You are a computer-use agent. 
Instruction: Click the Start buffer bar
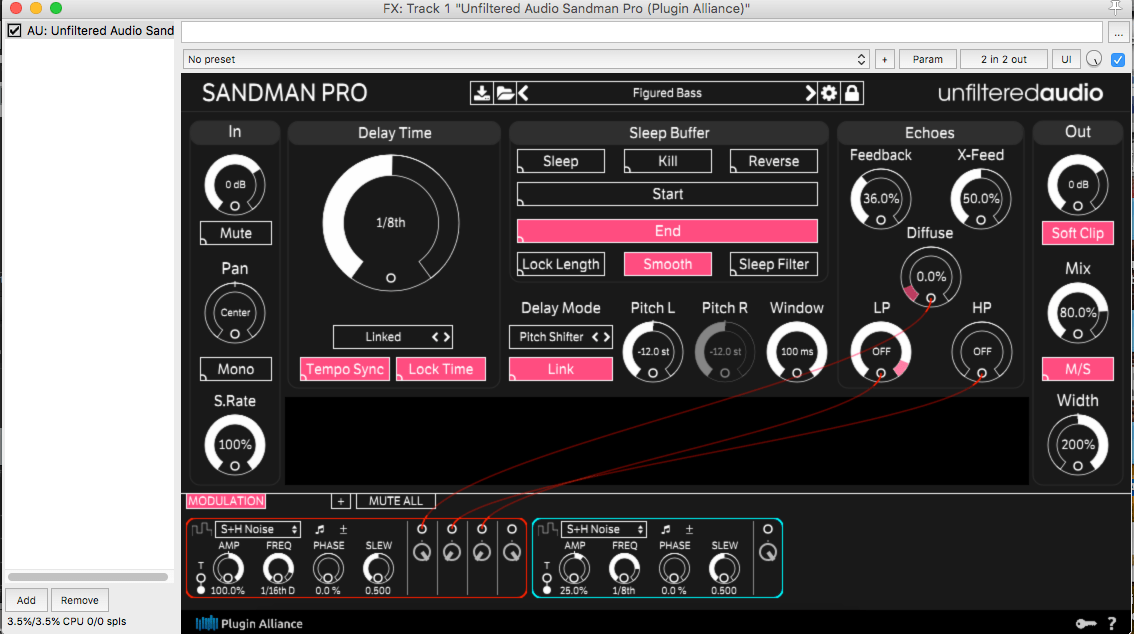tap(668, 194)
